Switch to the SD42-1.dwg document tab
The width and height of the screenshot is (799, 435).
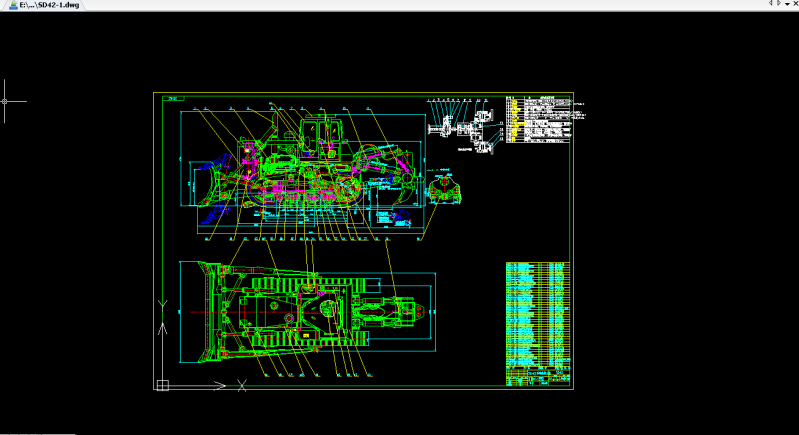pos(45,5)
